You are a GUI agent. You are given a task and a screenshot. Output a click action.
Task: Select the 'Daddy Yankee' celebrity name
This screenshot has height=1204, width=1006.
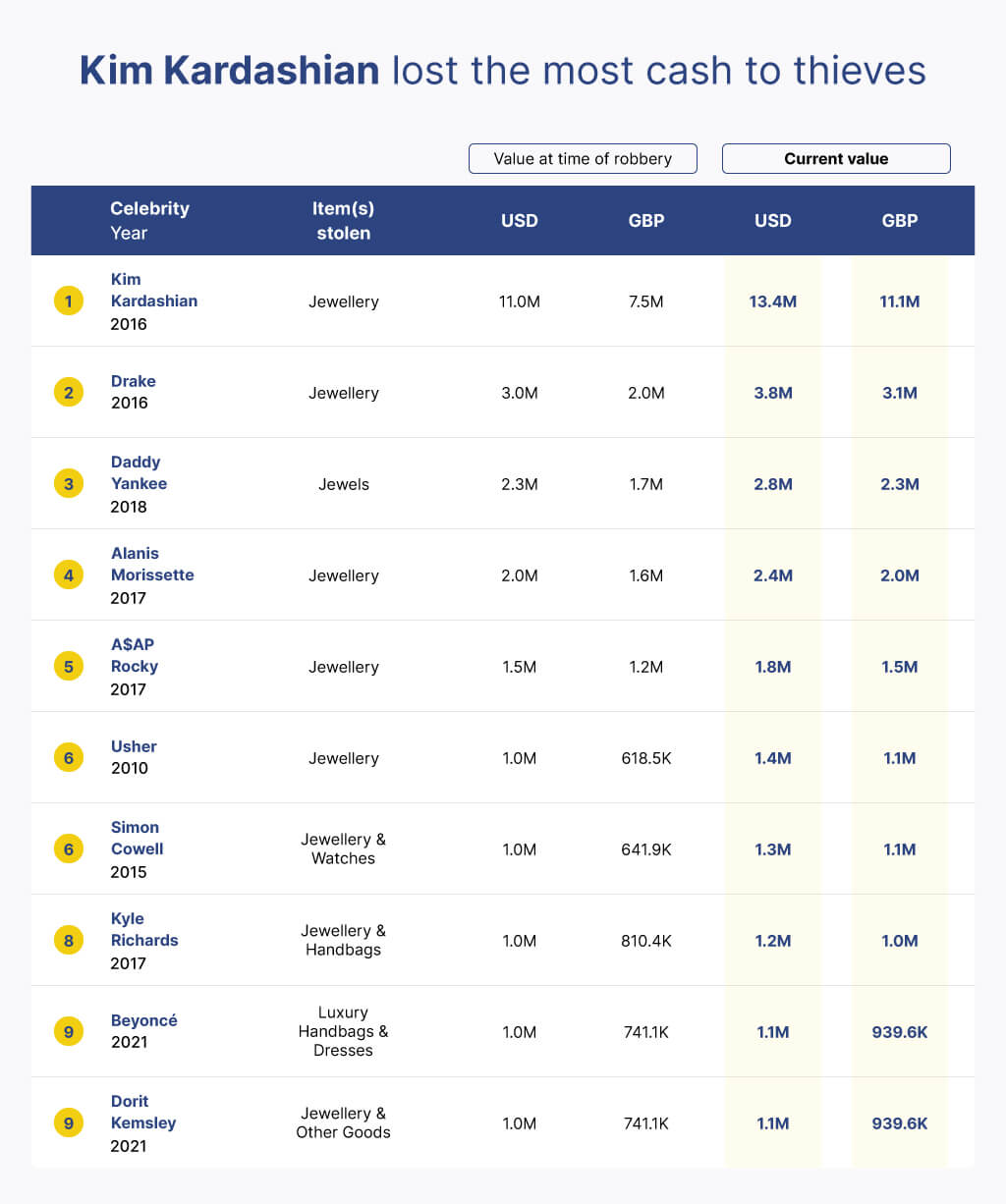coord(139,472)
